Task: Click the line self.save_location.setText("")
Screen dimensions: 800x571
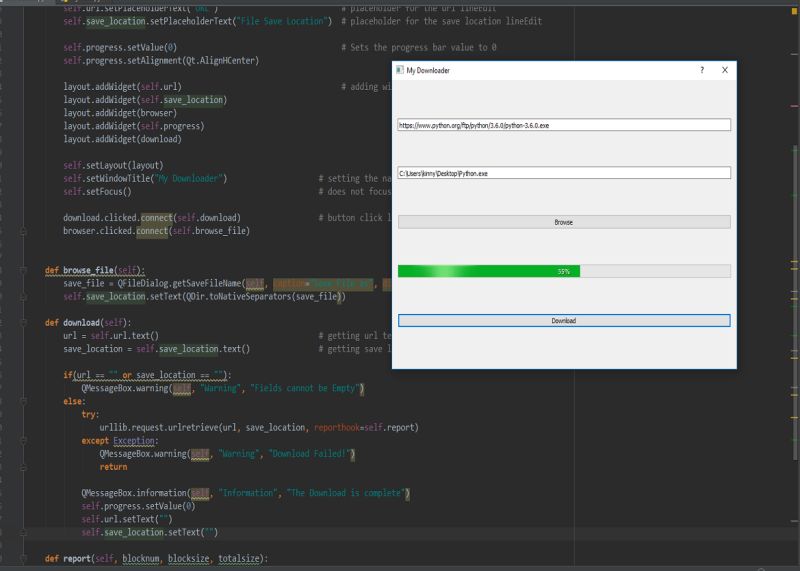Action: (x=149, y=532)
